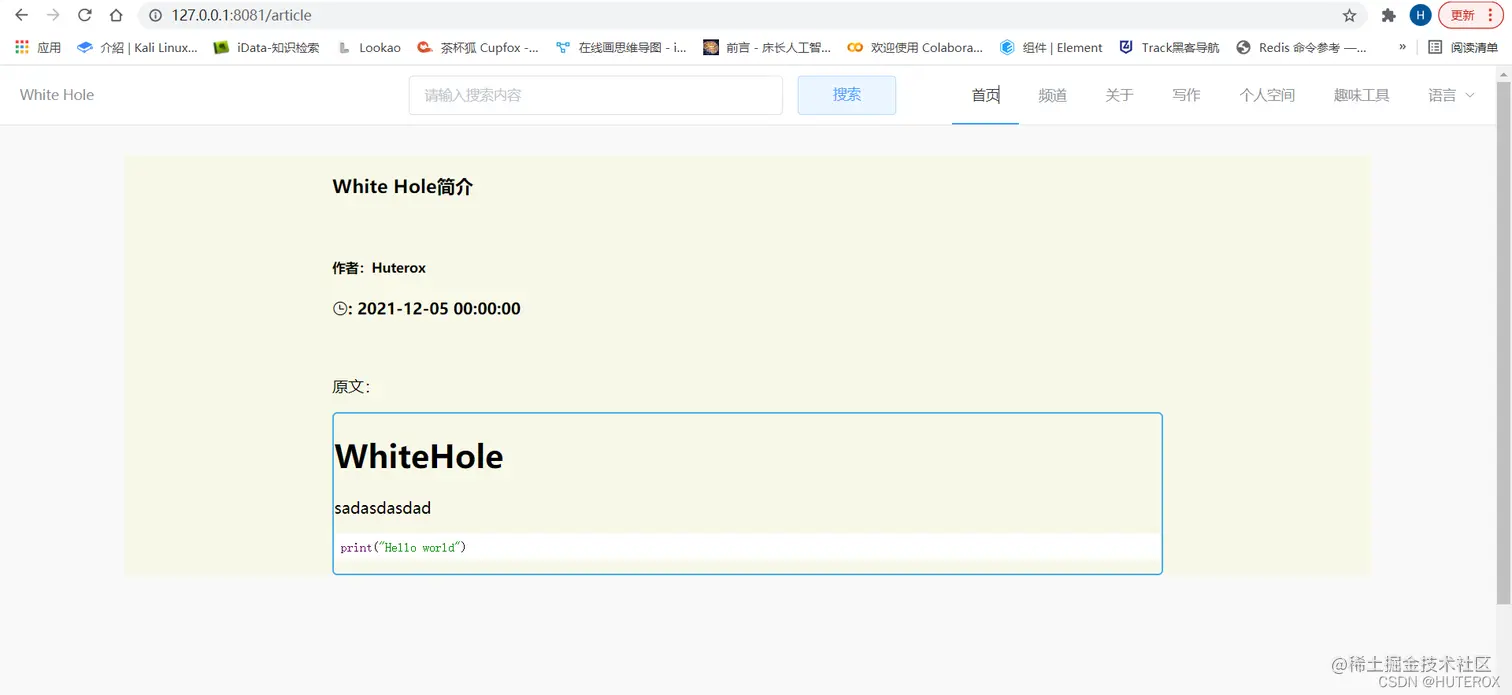Select the 首页 nav item

pyautogui.click(x=984, y=95)
